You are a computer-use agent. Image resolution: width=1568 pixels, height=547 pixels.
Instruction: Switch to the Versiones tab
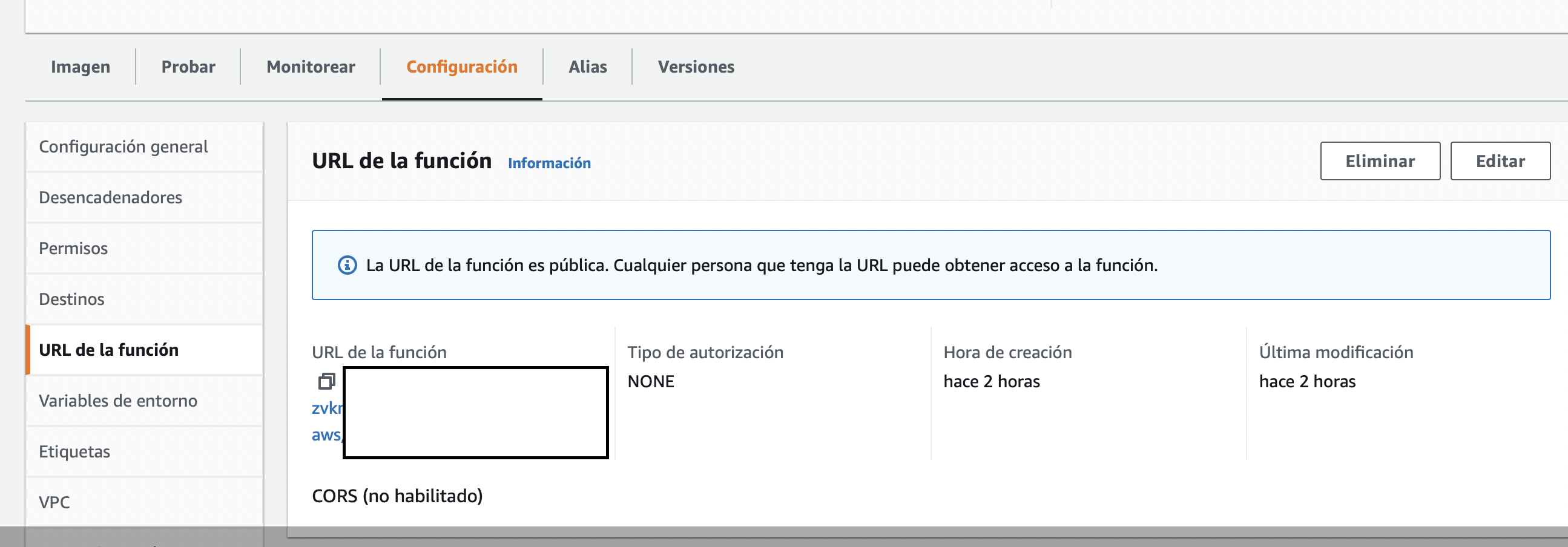pos(696,67)
